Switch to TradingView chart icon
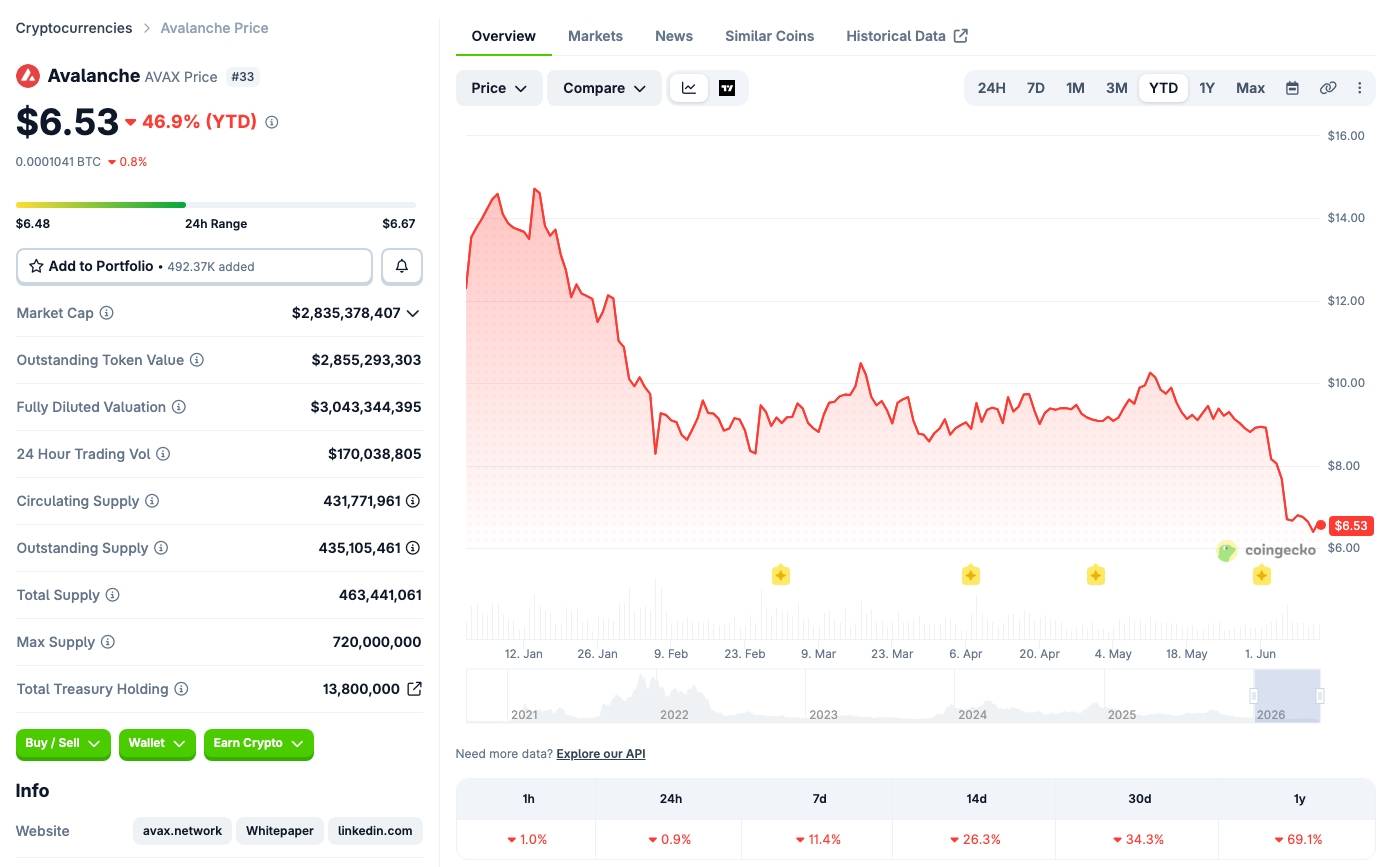This screenshot has height=867, width=1392. click(x=727, y=88)
